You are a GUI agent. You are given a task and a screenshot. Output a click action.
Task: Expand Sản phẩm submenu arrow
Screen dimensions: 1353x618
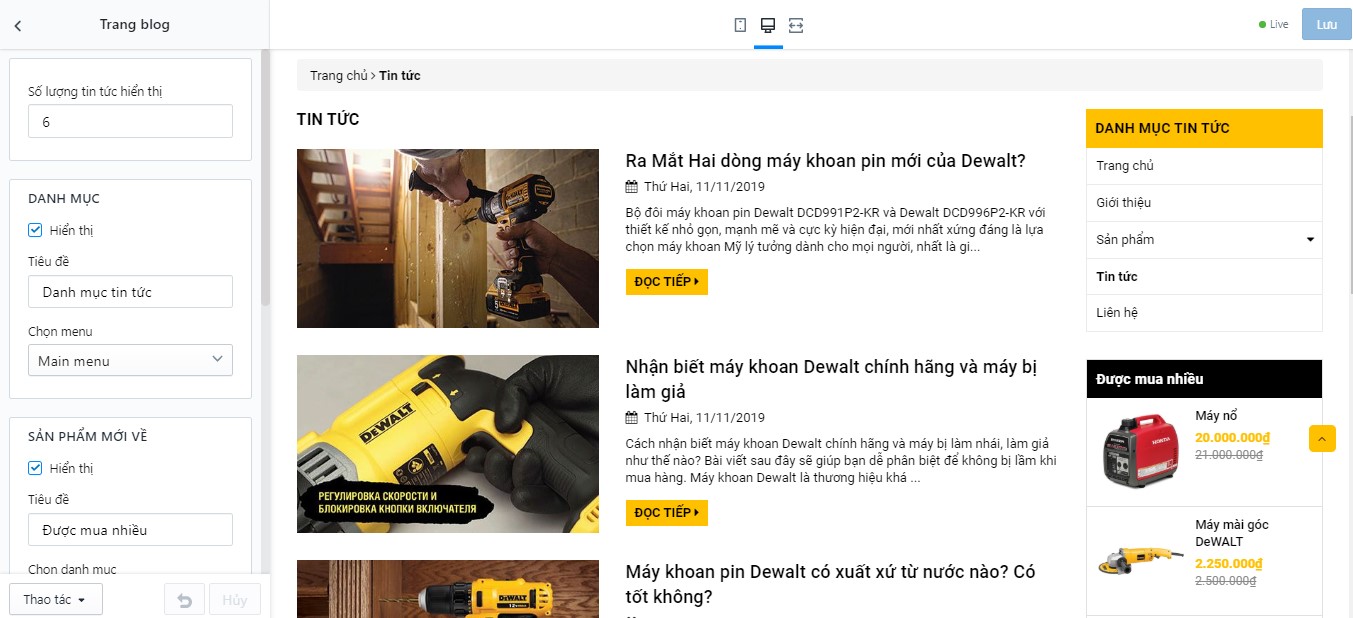pos(1310,240)
